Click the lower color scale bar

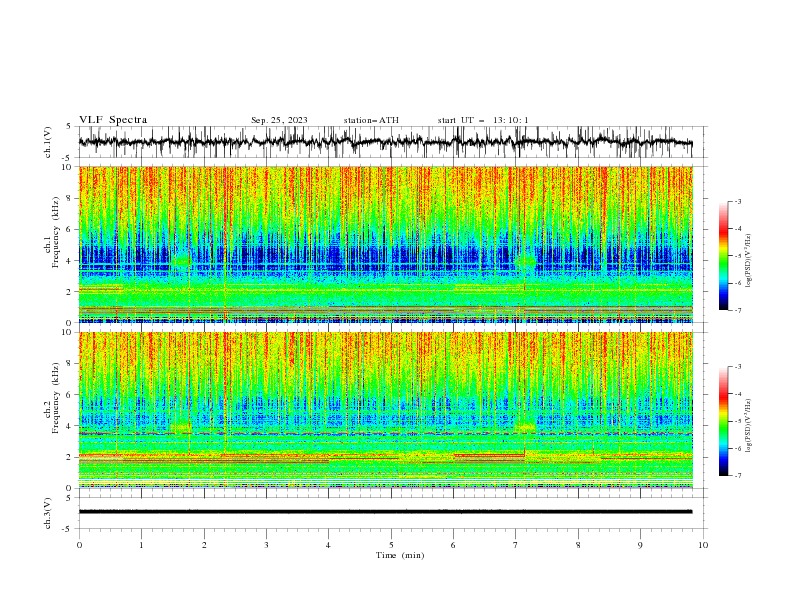724,421
